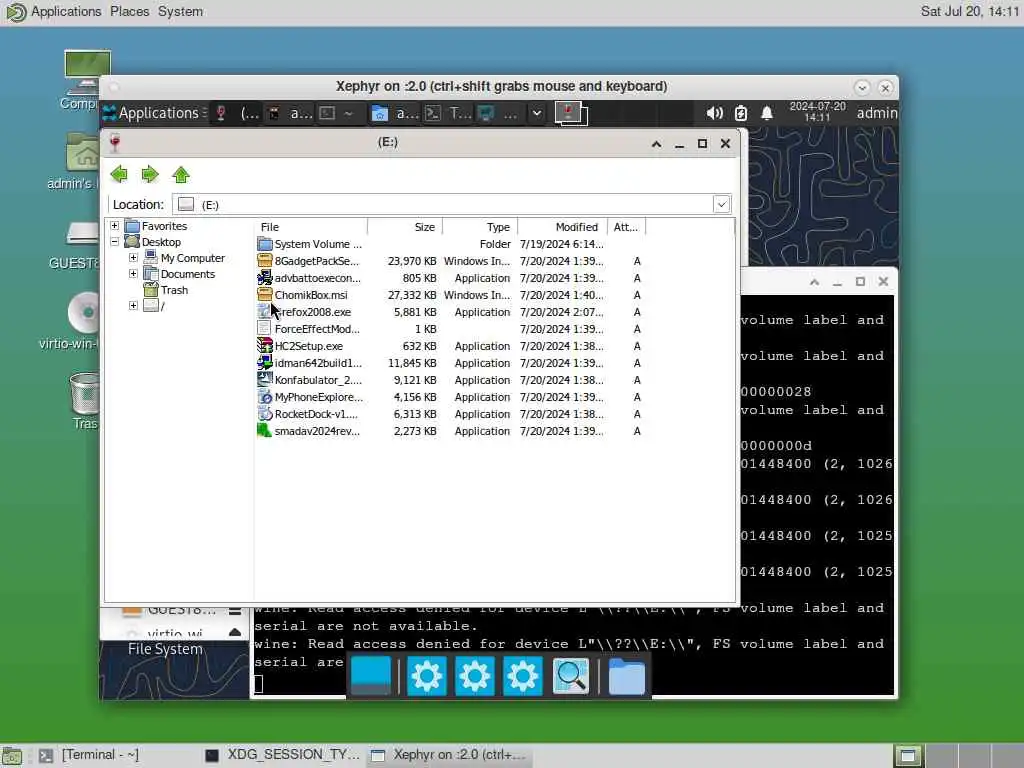The height and width of the screenshot is (768, 1024).
Task: Sort by the Size column header
Action: (405, 227)
